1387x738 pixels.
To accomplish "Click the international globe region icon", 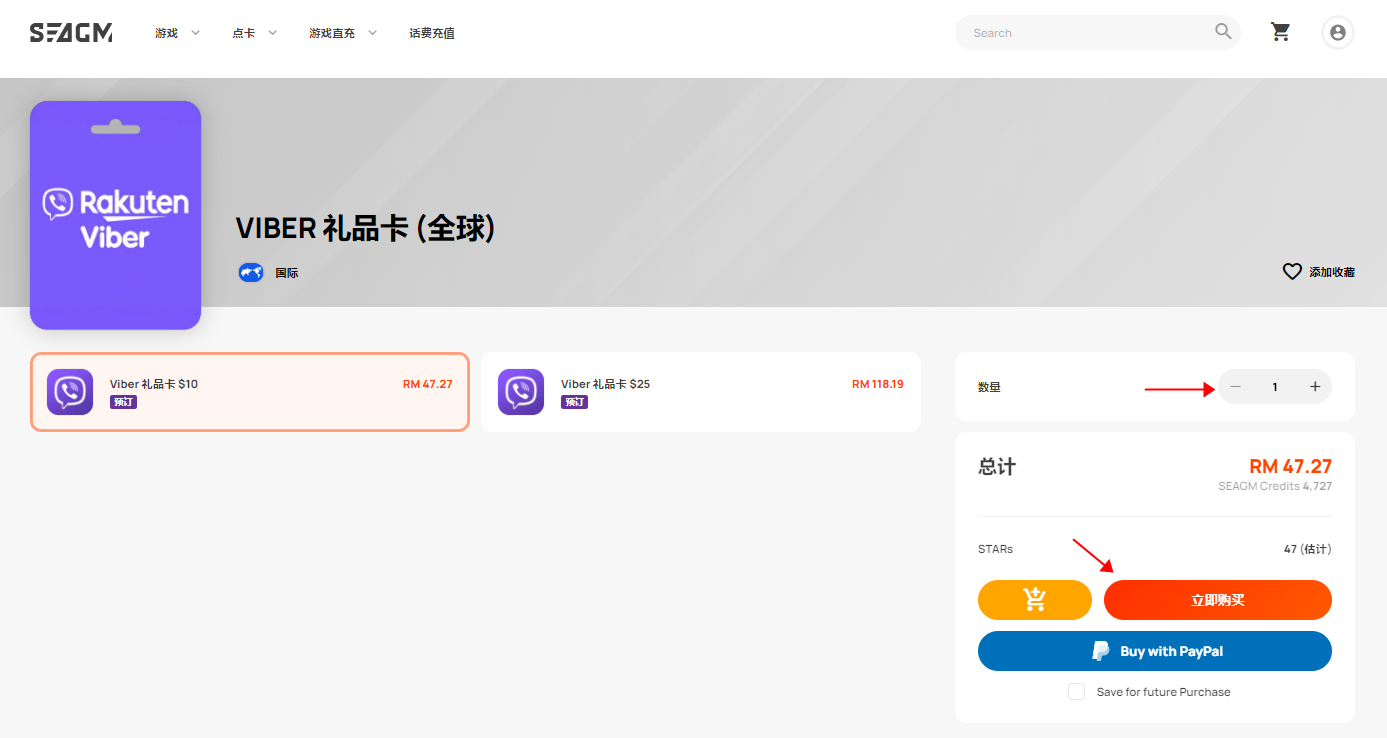I will click(251, 272).
